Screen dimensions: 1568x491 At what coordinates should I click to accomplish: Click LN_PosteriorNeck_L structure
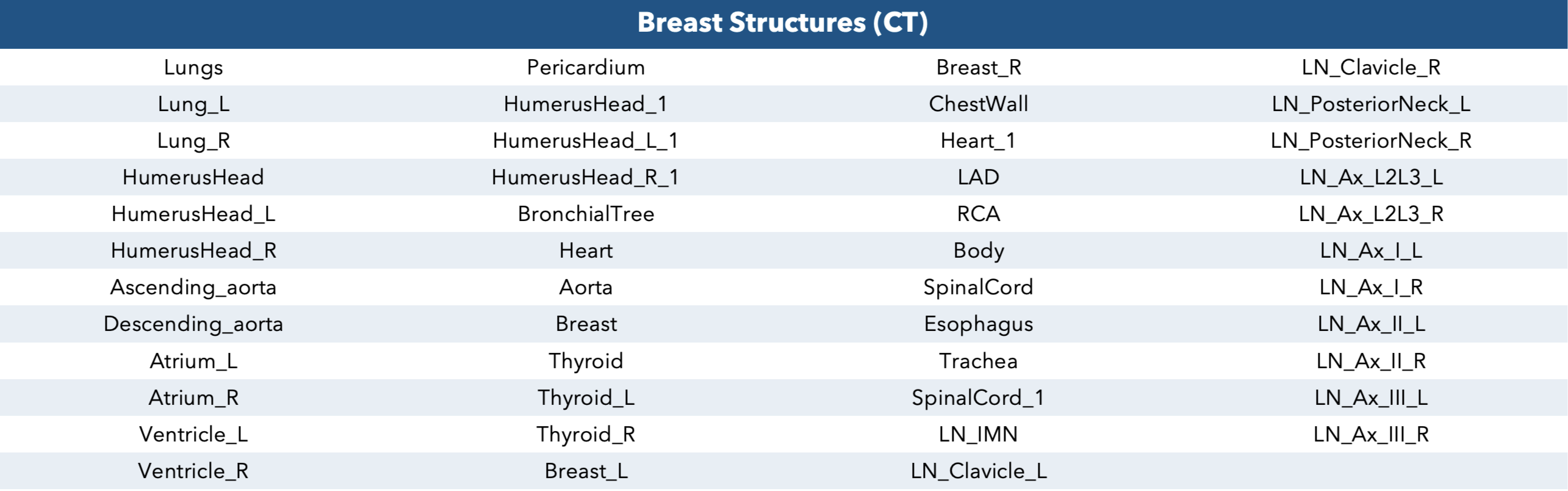(1371, 104)
